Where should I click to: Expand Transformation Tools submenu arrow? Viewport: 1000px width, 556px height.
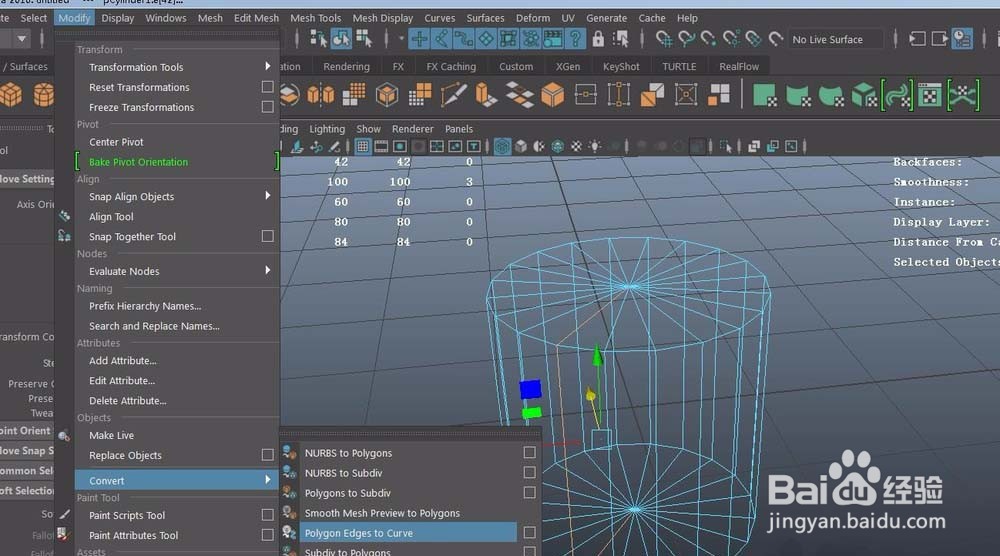pyautogui.click(x=267, y=66)
